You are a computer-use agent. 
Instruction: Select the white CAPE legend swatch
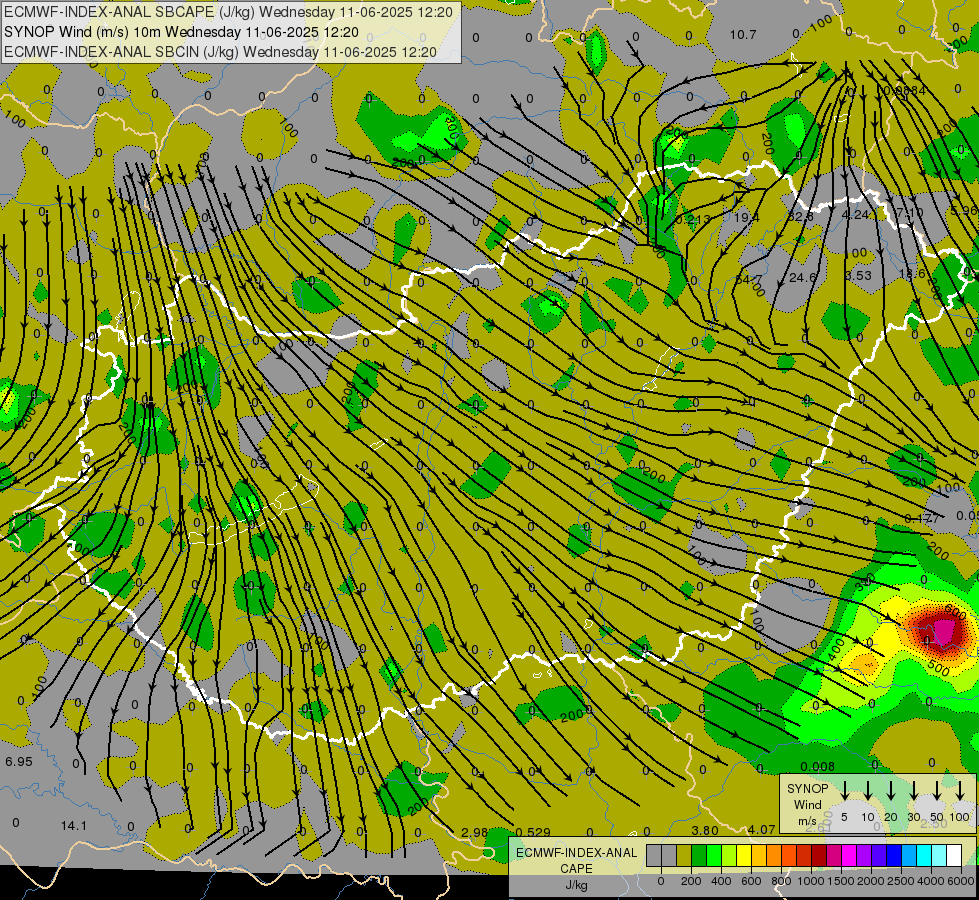coord(955,855)
